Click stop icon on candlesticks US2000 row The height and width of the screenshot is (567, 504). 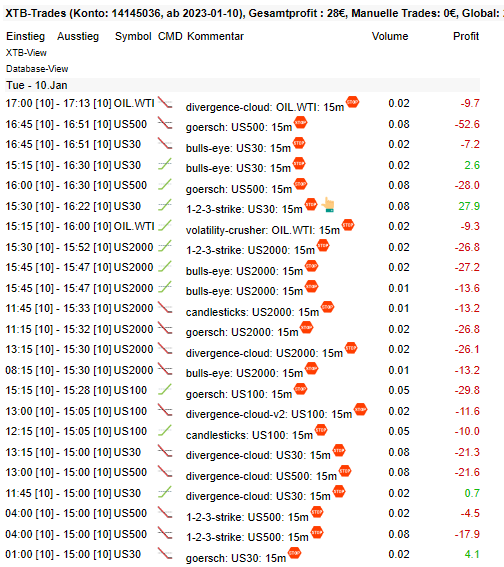pos(328,307)
